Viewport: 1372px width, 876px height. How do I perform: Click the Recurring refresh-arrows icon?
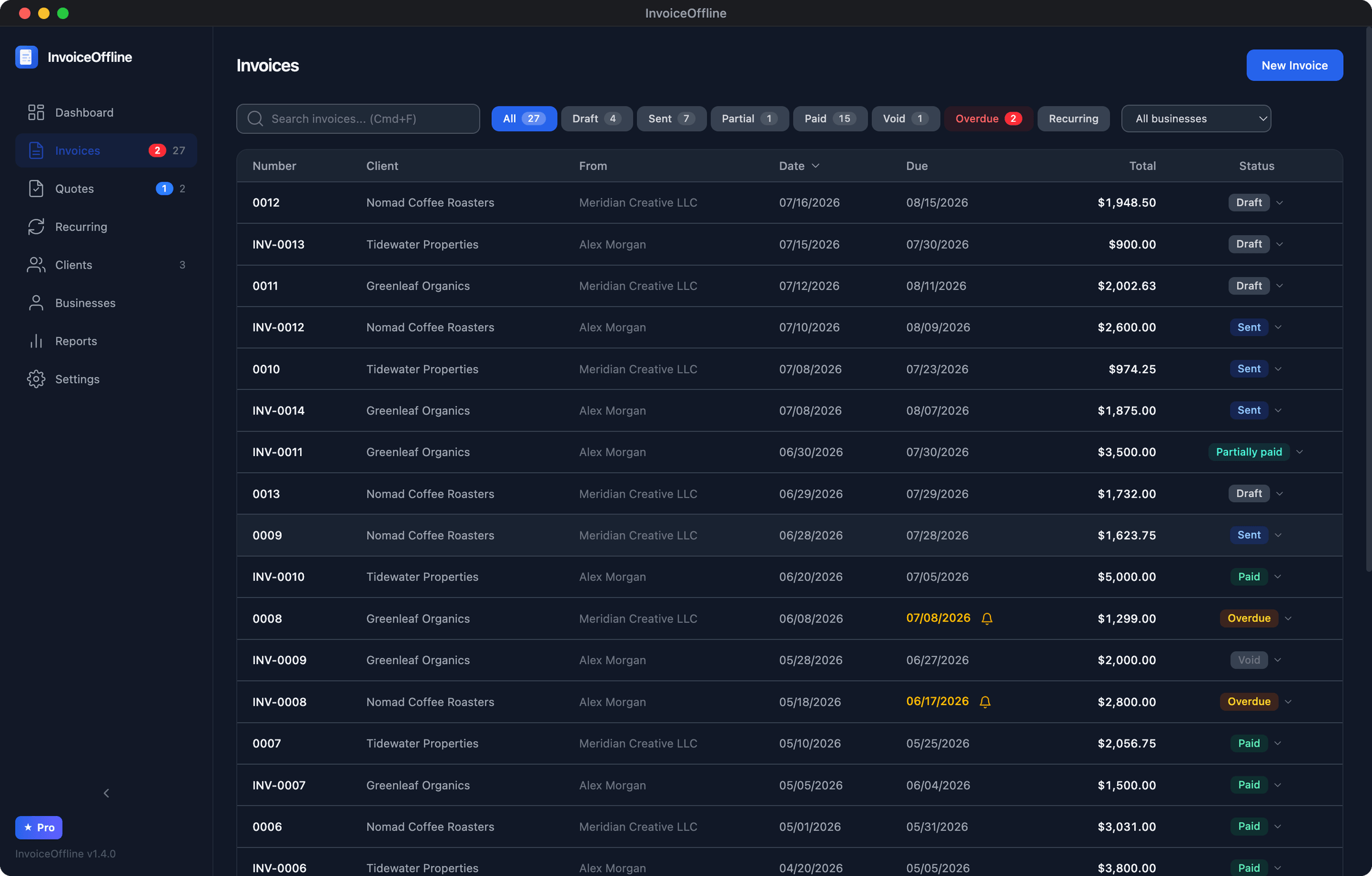(36, 226)
